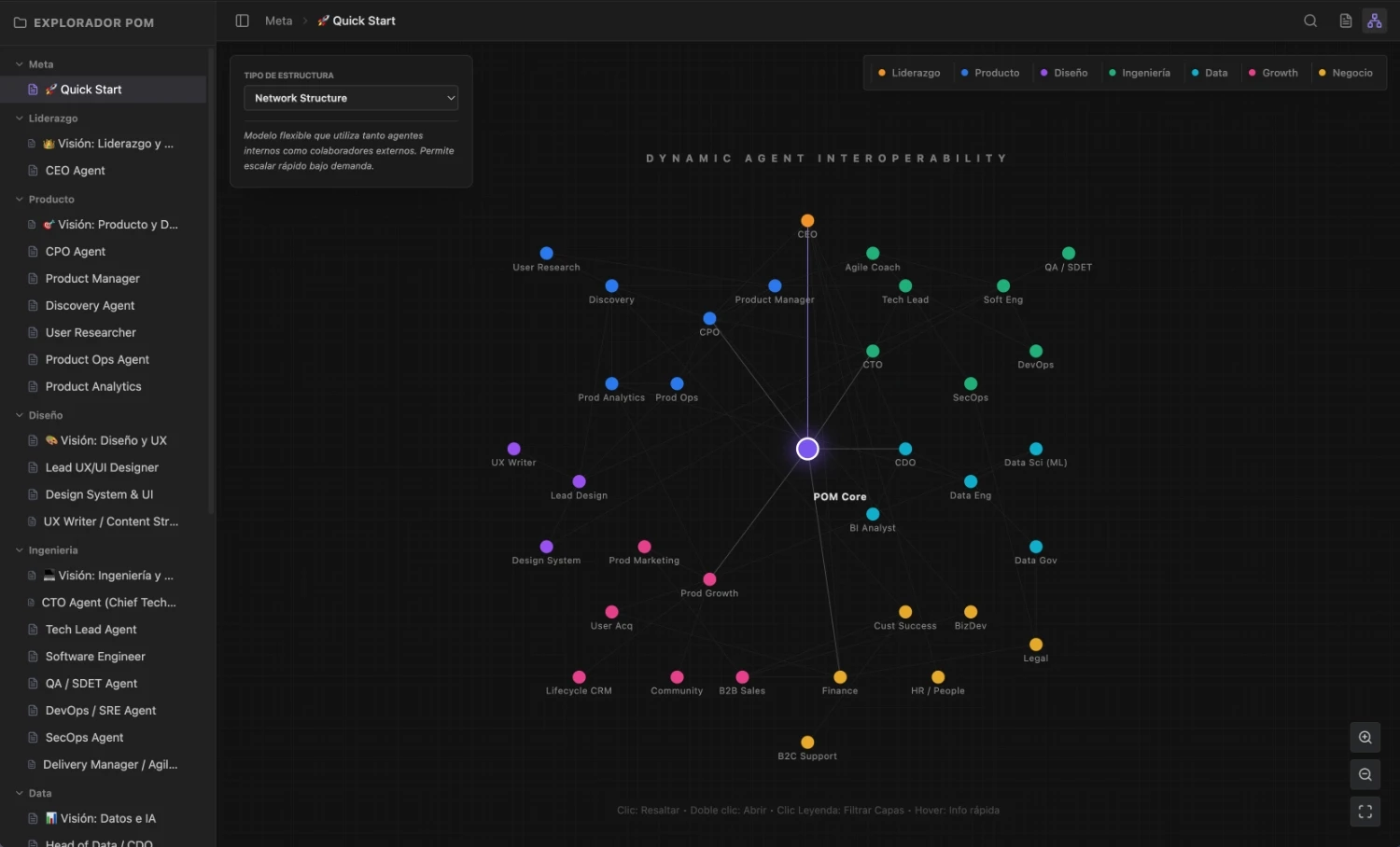The image size is (1400, 847).
Task: Highlight the Legal node
Action: coord(1036,645)
